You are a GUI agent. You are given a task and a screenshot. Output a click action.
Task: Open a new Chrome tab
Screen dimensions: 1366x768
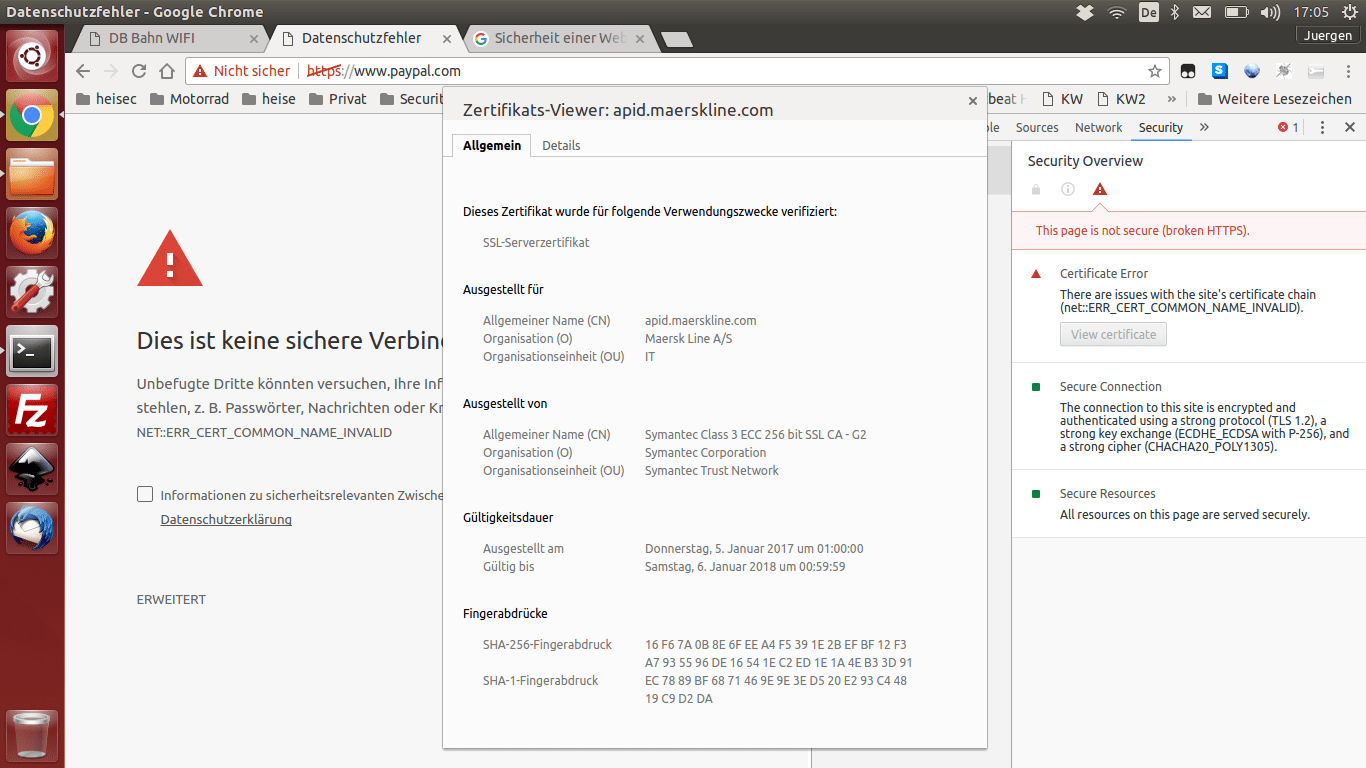pos(677,40)
